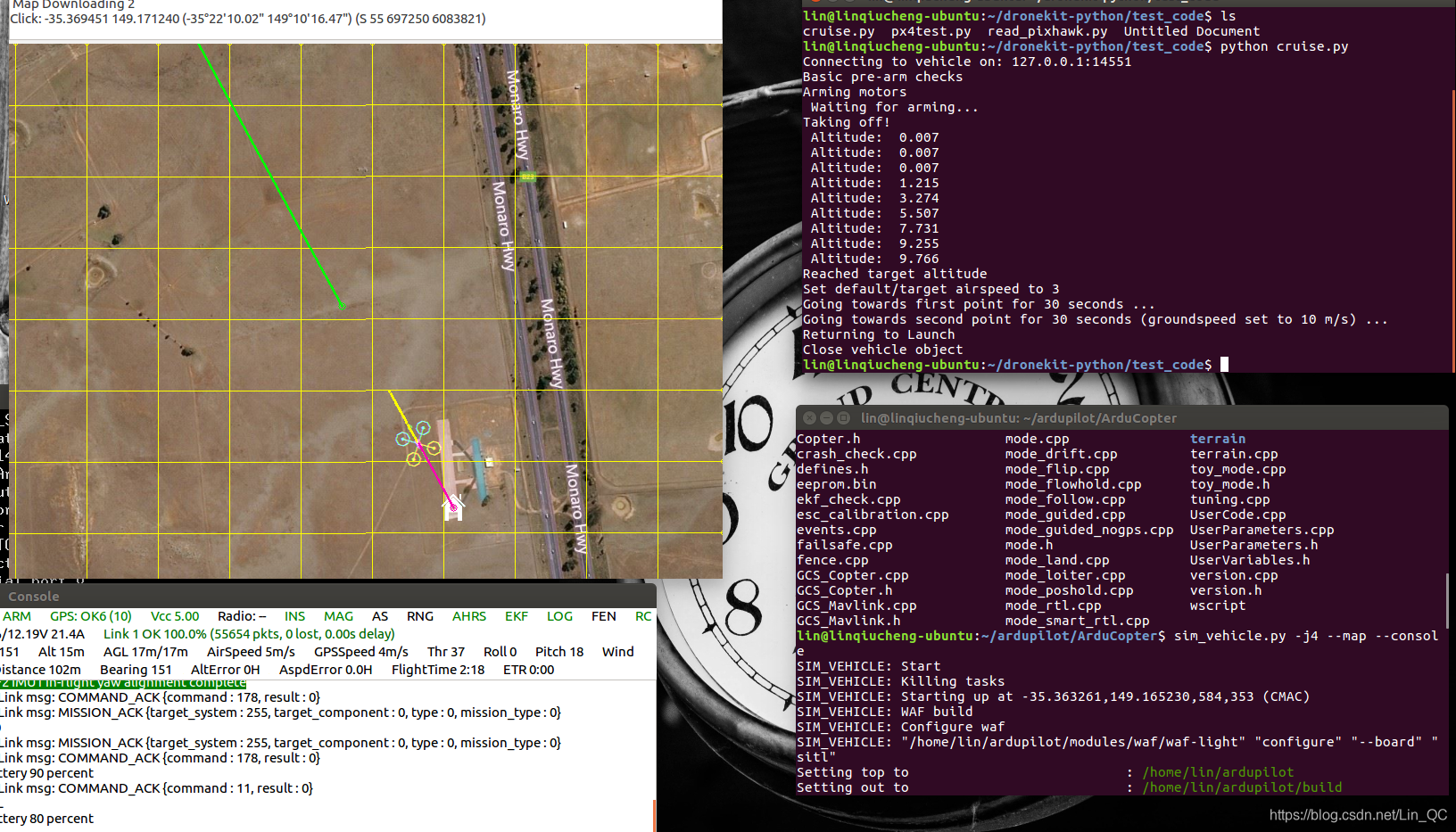1456x832 pixels.
Task: Click the ArduCopter terminal title bar
Action: (1122, 417)
